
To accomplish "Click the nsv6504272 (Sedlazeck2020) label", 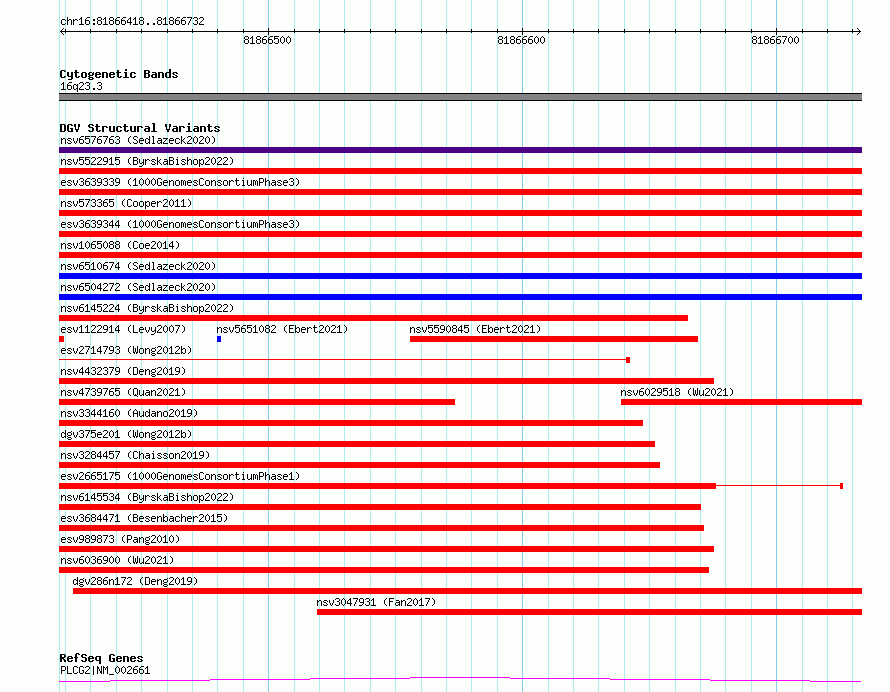I will 138,287.
